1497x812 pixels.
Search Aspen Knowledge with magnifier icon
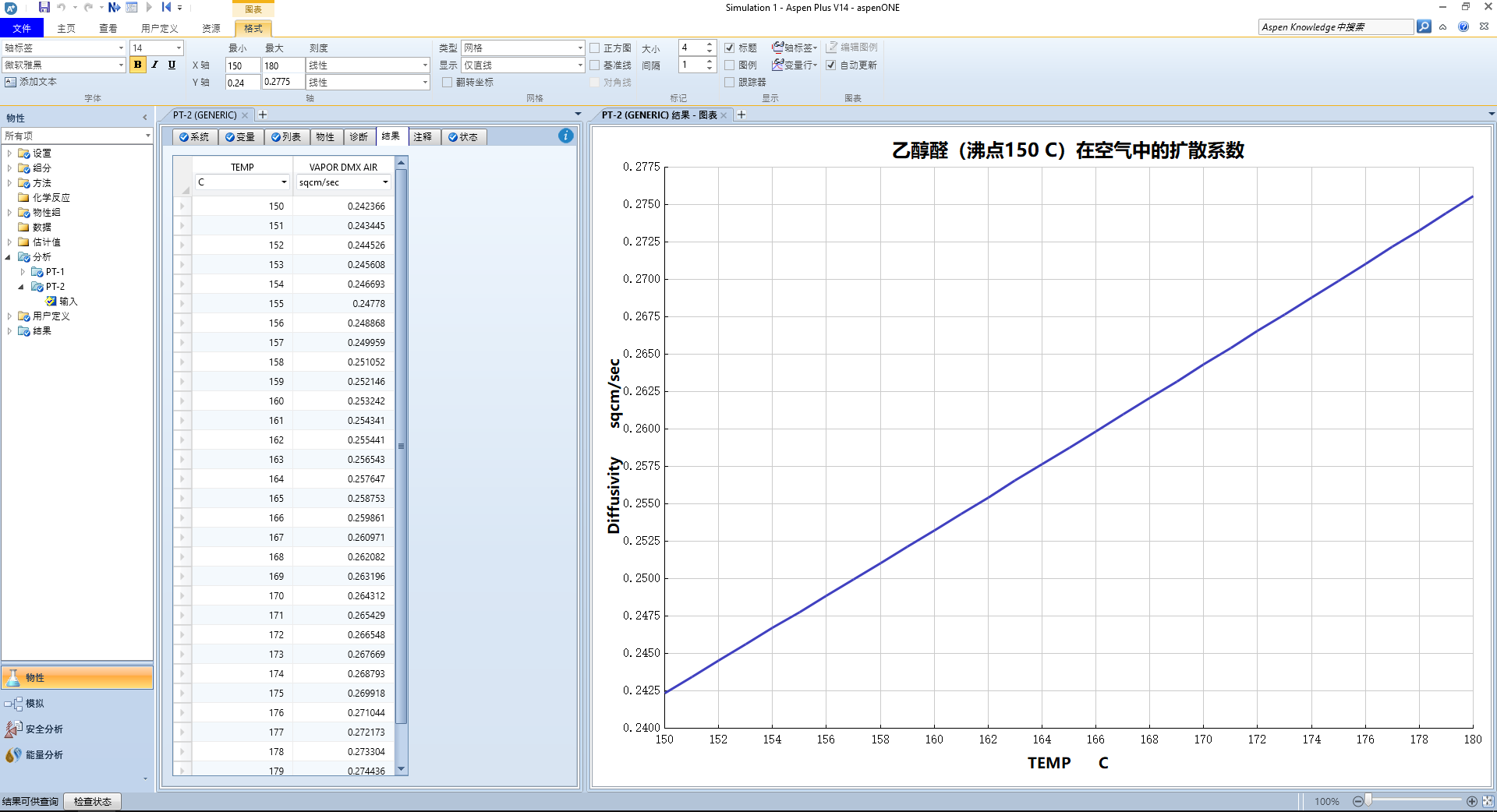1424,26
